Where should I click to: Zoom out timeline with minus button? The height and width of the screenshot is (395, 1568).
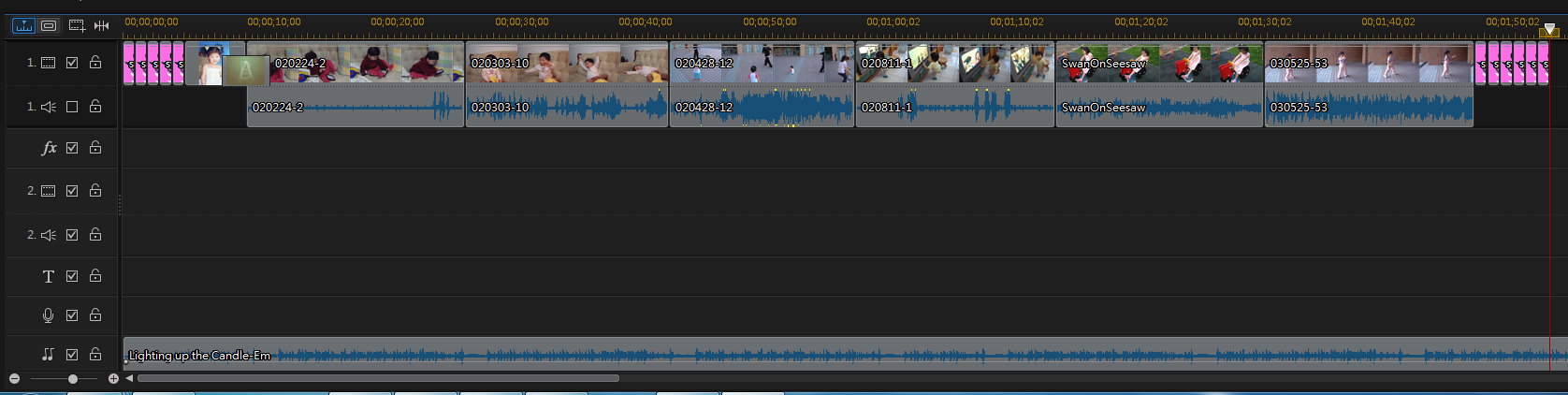14,379
